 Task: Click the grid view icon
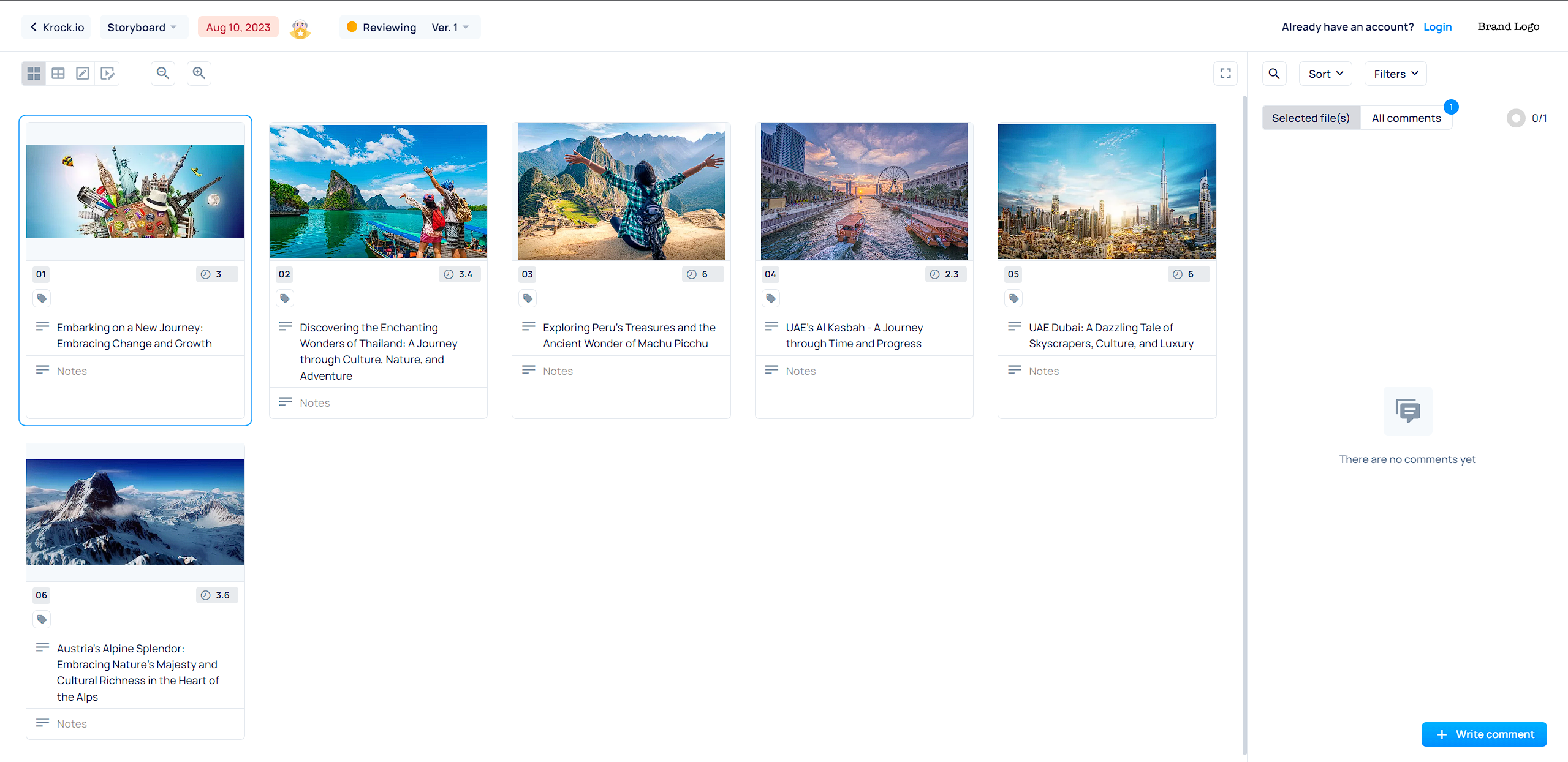coord(33,72)
